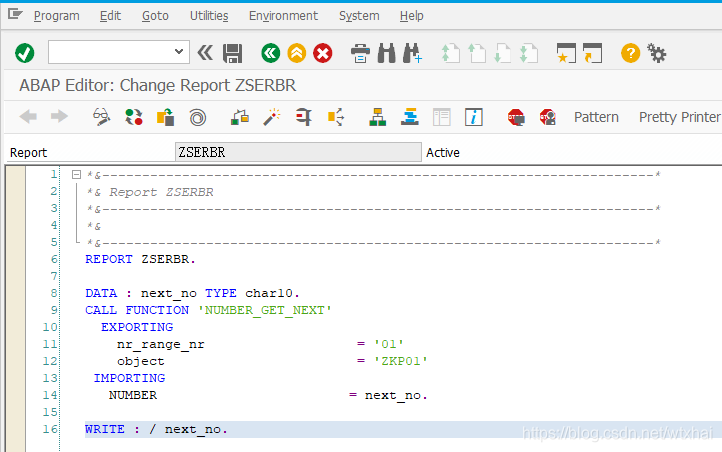The image size is (722, 452).
Task: Open the Edit menu
Action: tap(110, 16)
